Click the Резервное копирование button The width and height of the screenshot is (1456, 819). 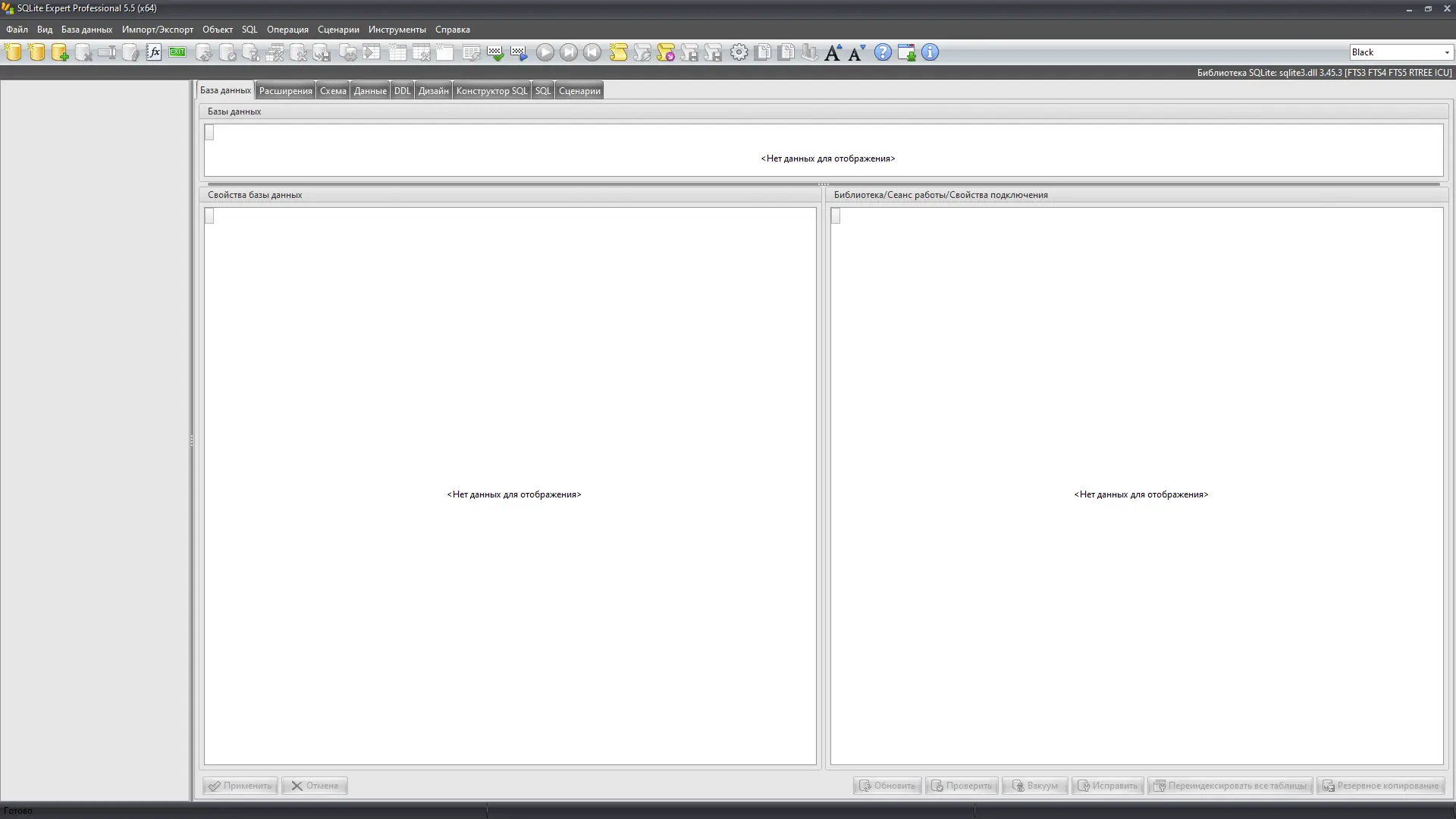coord(1381,786)
